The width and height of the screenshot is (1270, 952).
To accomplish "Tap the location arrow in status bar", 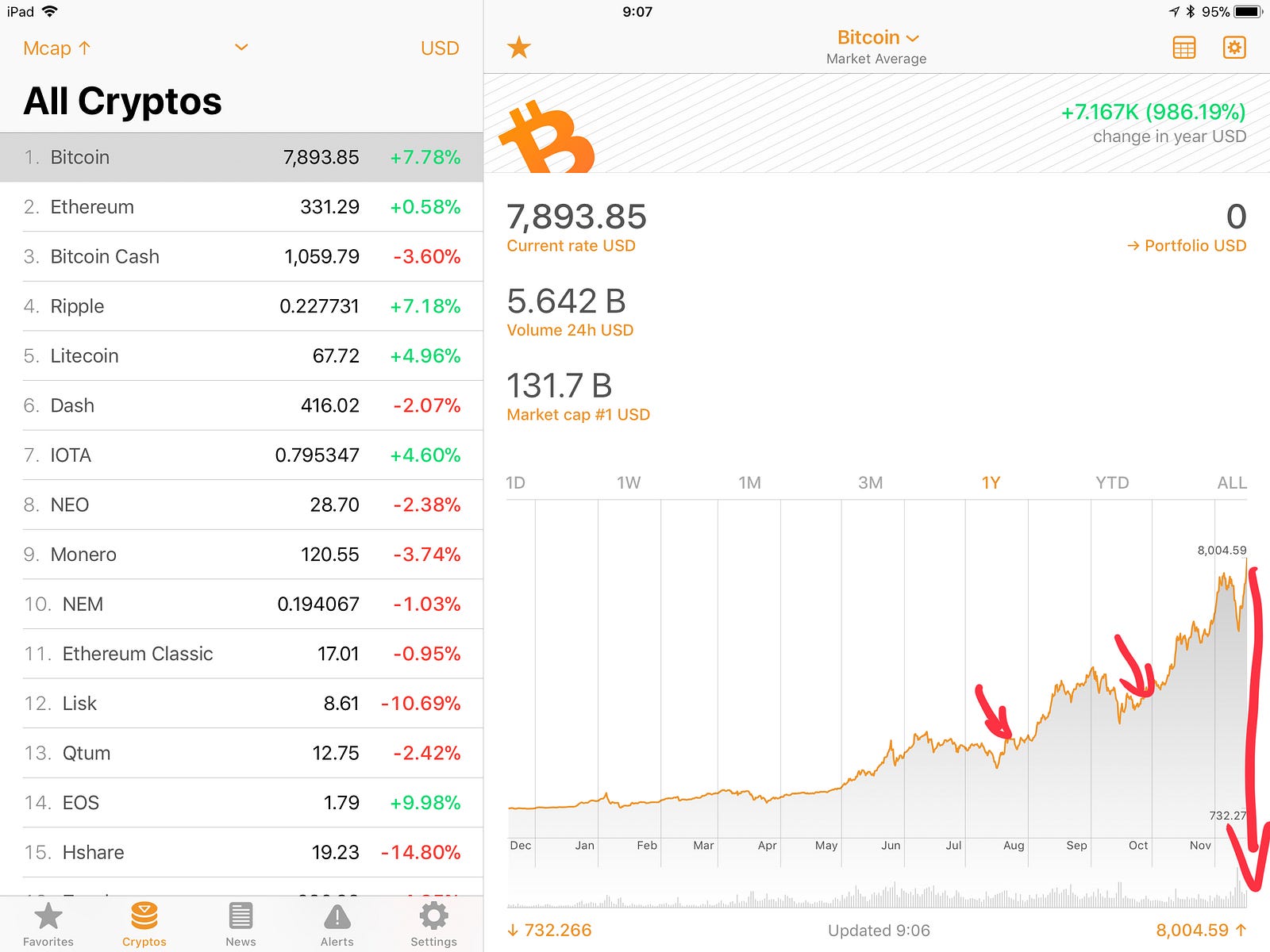I will pos(1174,12).
